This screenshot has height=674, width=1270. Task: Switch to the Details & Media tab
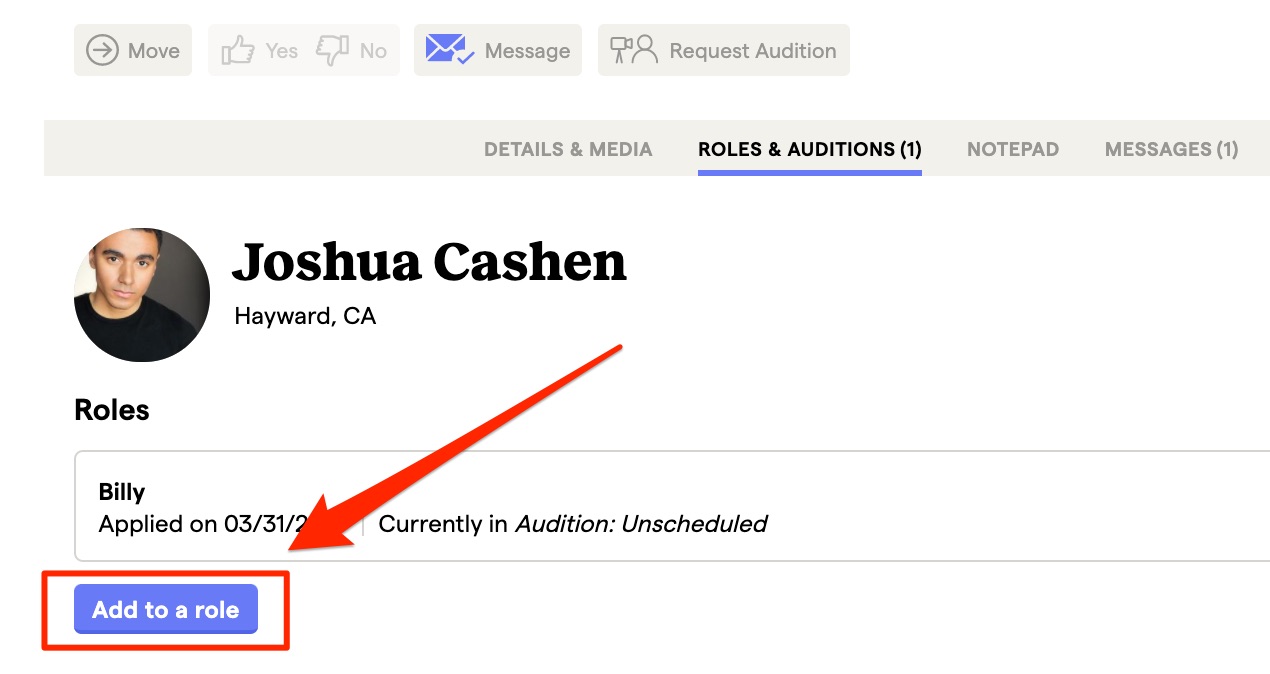click(568, 149)
